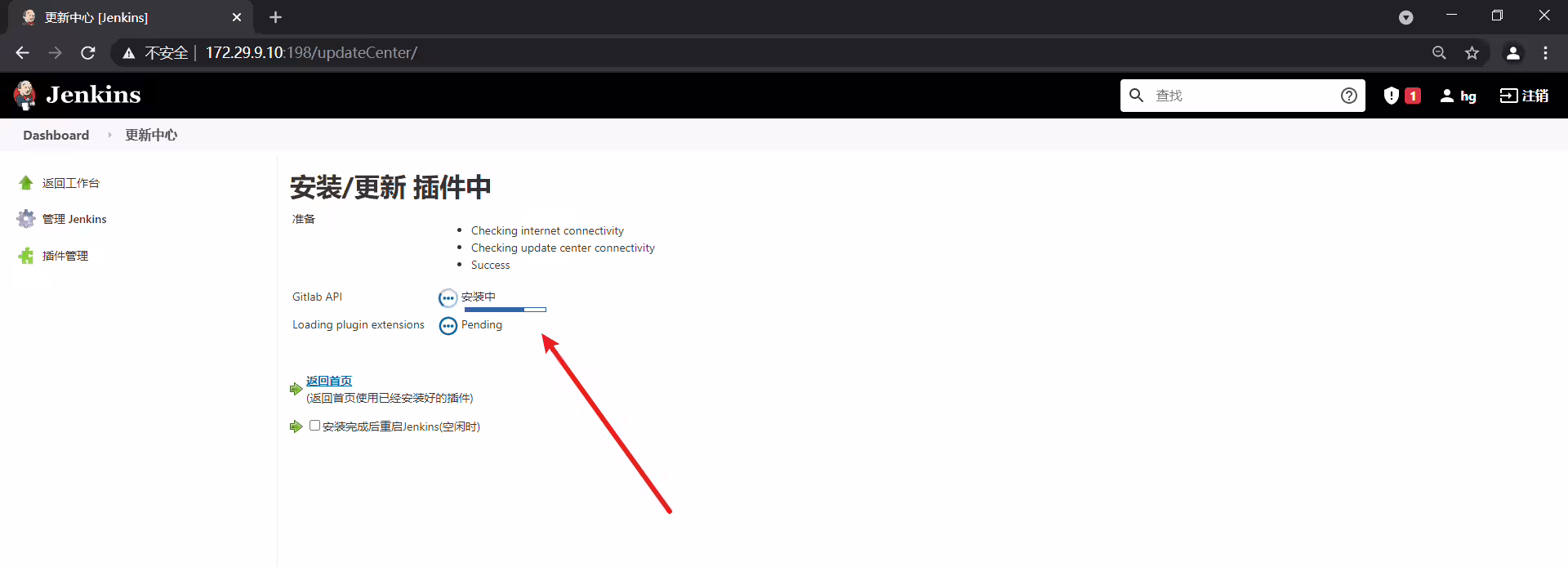The image size is (1568, 567).
Task: Click the Gitlab API install progress bar
Action: coord(506,310)
